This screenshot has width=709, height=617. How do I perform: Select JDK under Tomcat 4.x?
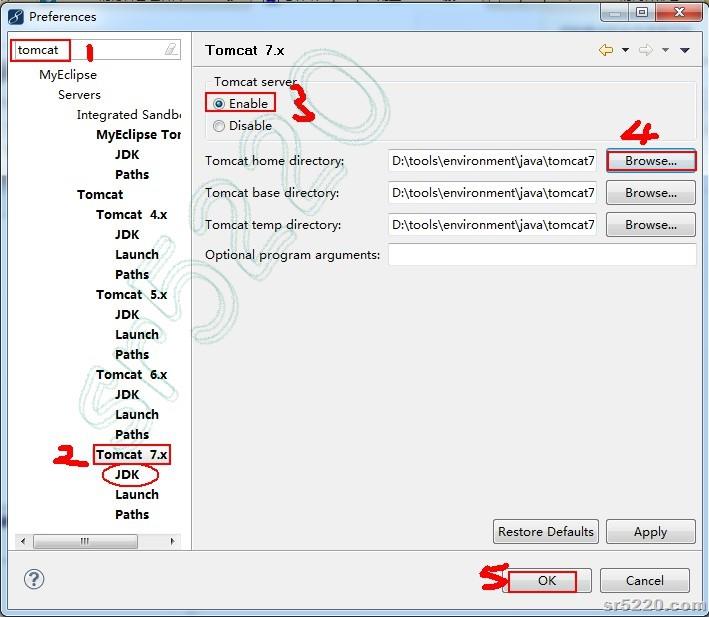point(127,235)
